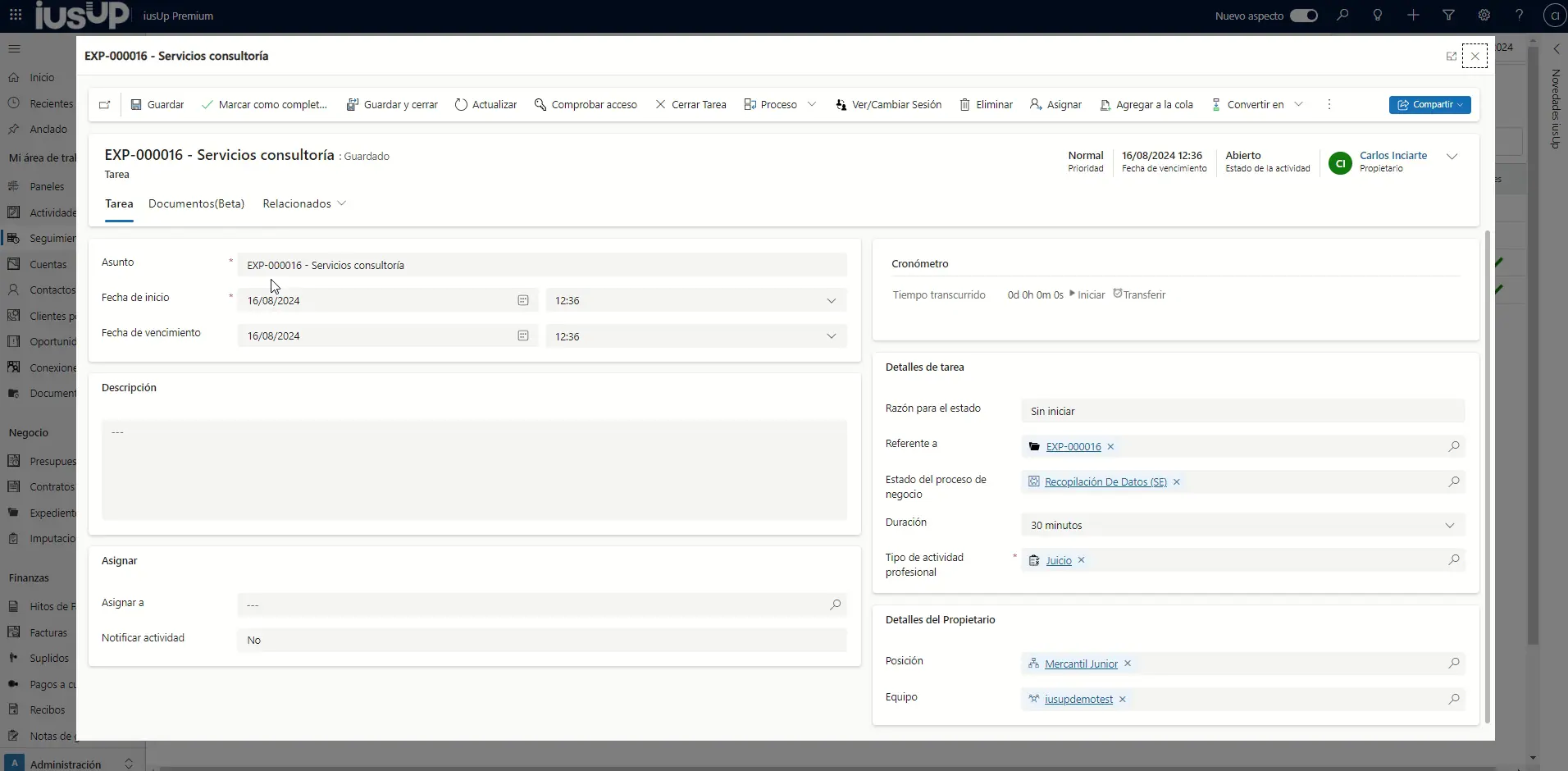Screen dimensions: 1568x771
Task: Open settings gear in top bar
Action: [1484, 16]
